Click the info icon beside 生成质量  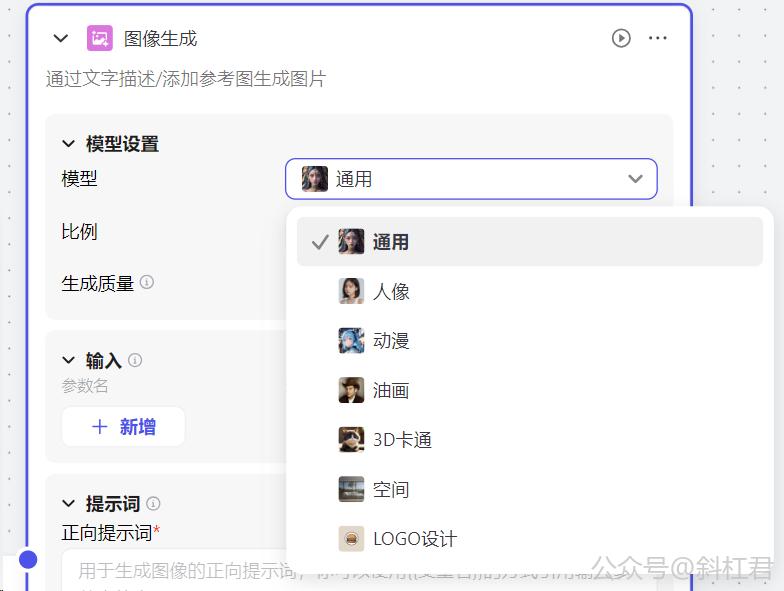[x=146, y=282]
